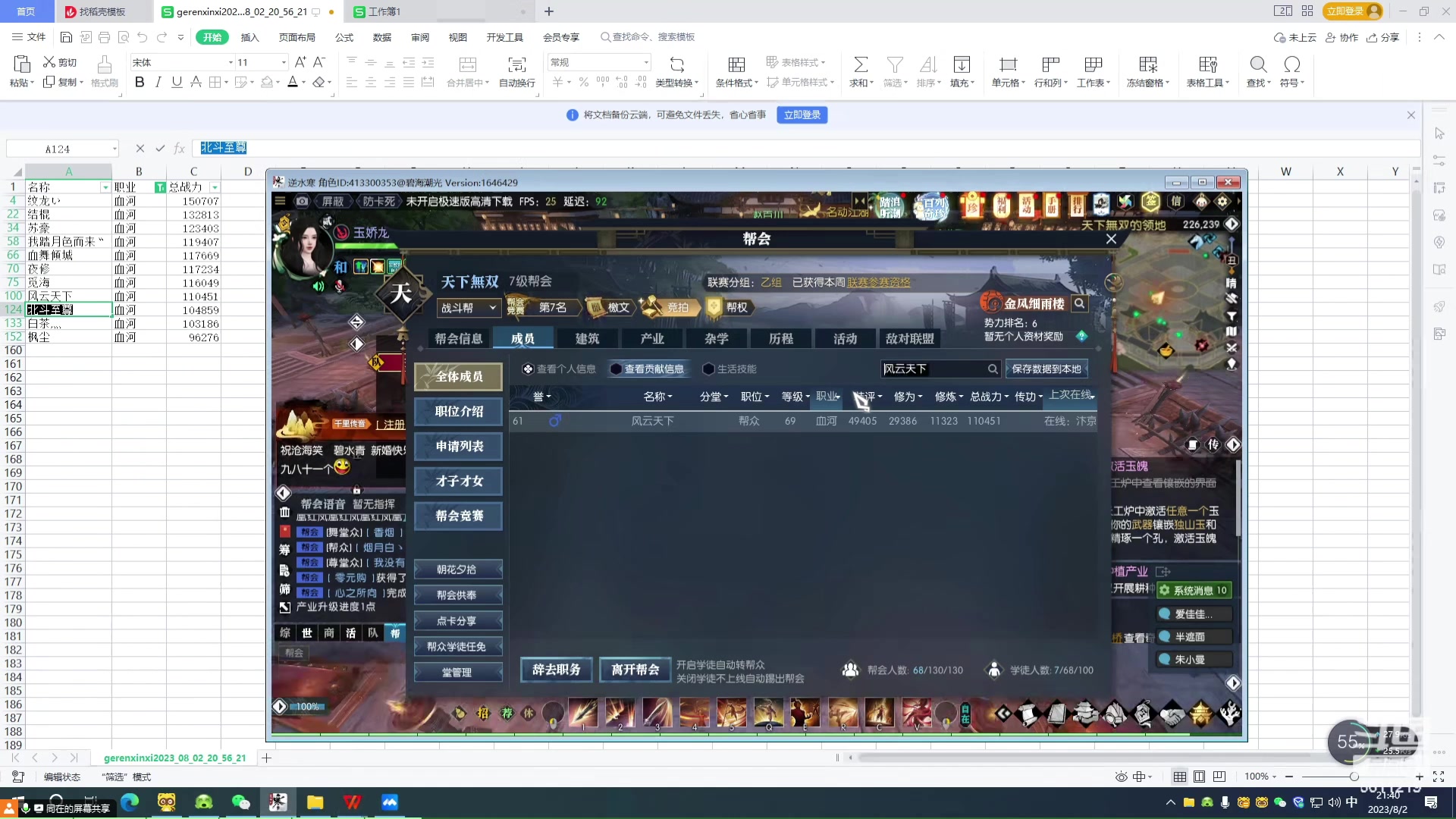Viewport: 1456px width, 819px height.
Task: Click the format painter (格式刷) icon
Action: pyautogui.click(x=105, y=64)
